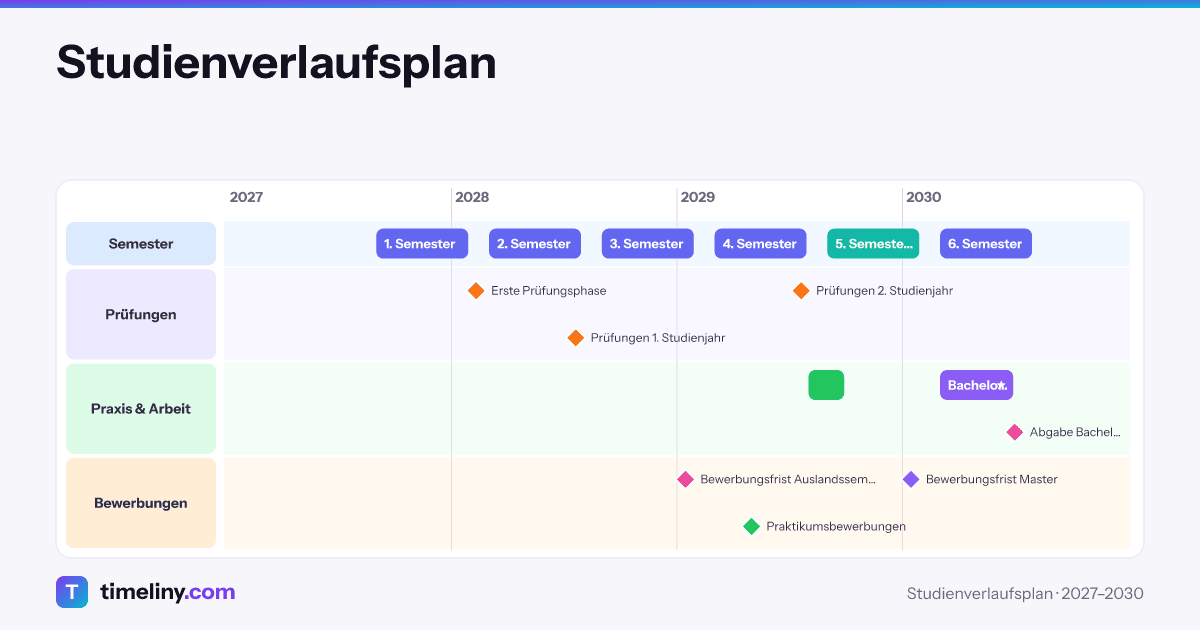Click the Erste Prüfungsphase label text
This screenshot has width=1200, height=630.
549,291
